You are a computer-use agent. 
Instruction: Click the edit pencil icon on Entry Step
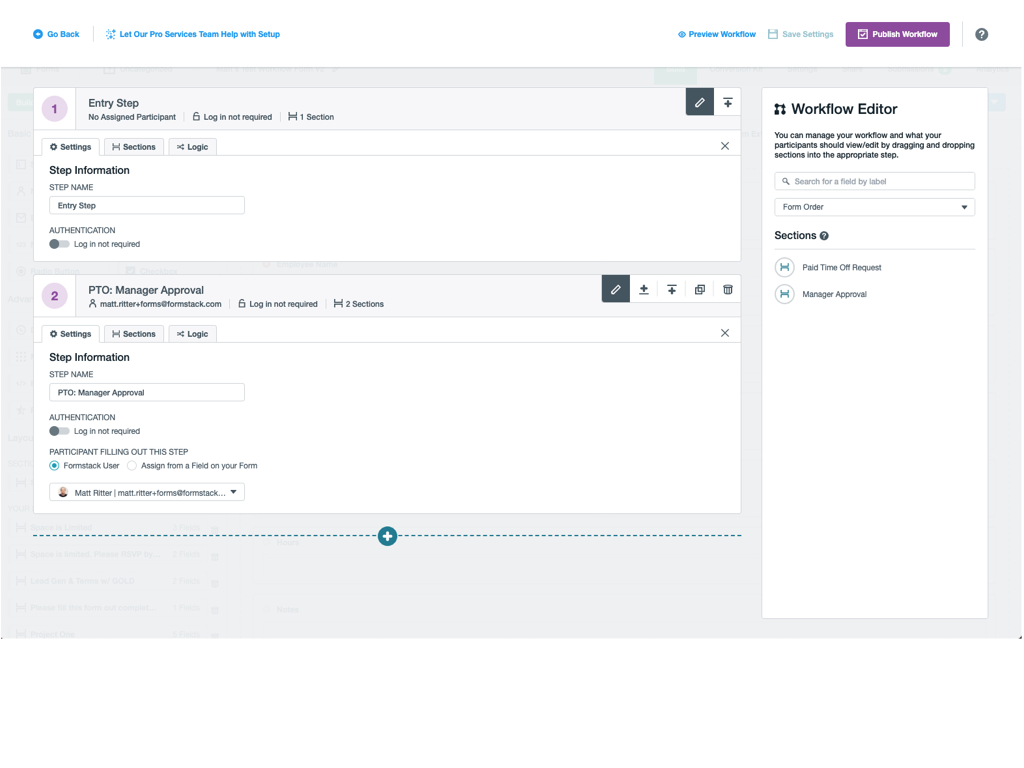[x=699, y=101]
